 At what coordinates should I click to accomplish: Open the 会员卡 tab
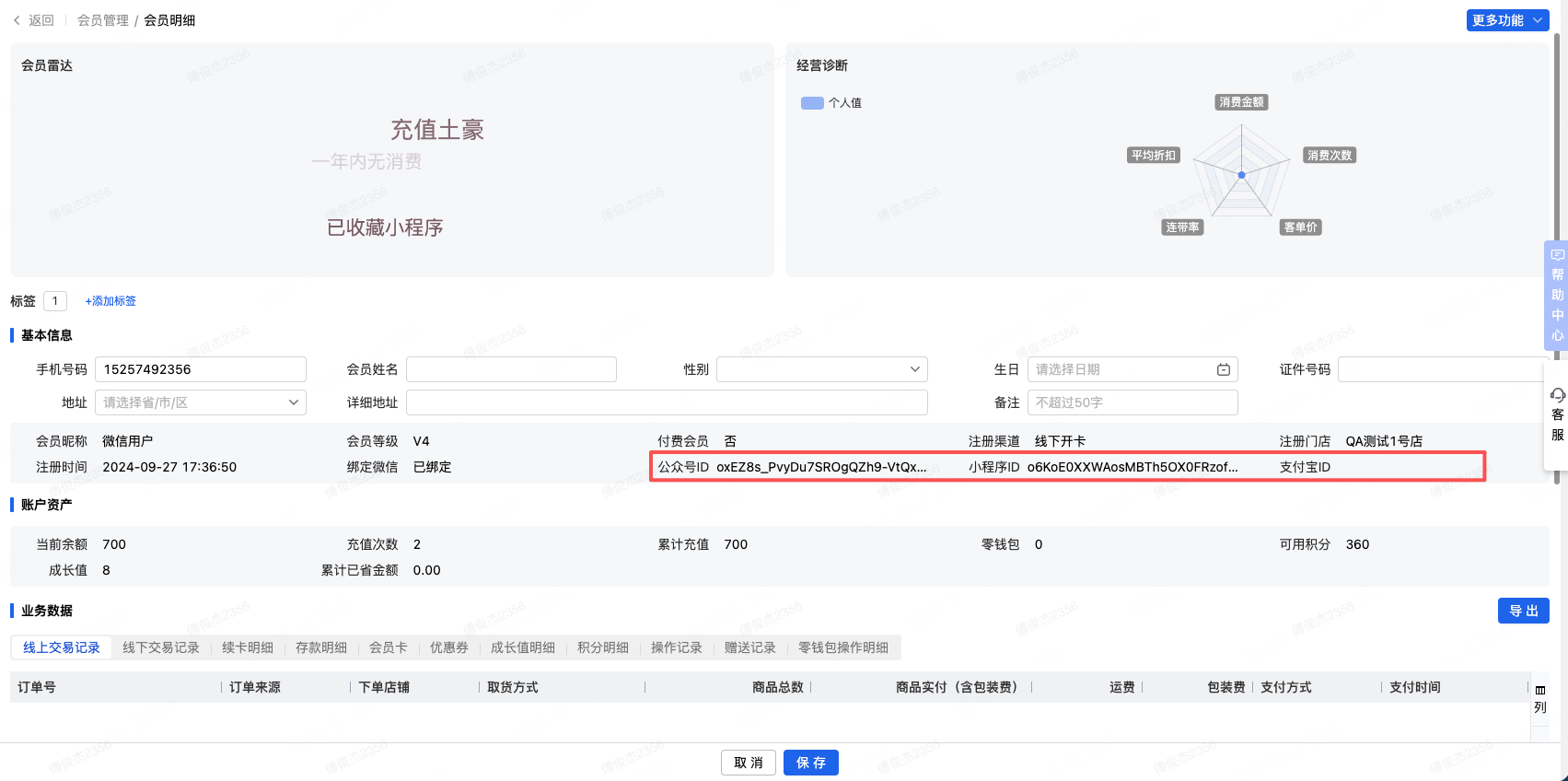[x=389, y=647]
